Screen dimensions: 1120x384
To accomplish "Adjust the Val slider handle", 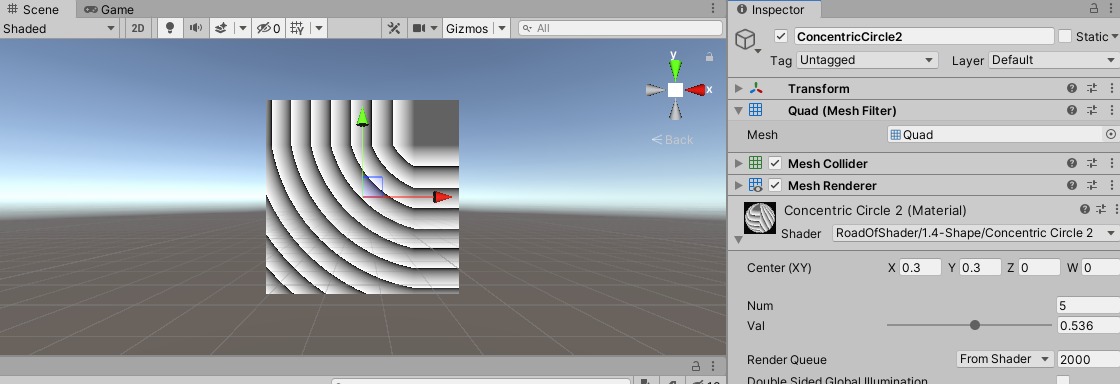I will coord(974,325).
